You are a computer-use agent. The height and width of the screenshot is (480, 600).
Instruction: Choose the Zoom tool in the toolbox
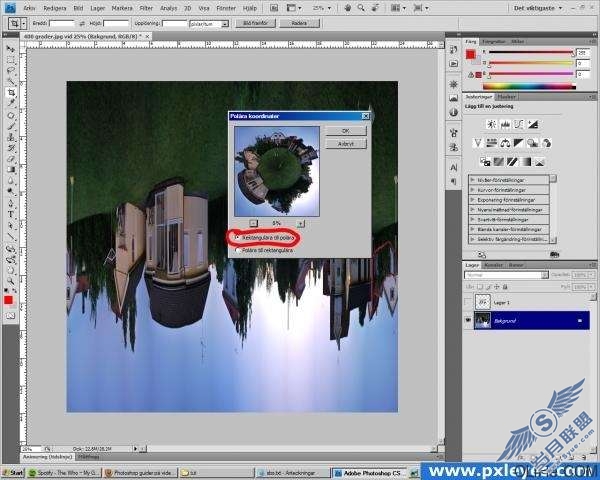(11, 281)
